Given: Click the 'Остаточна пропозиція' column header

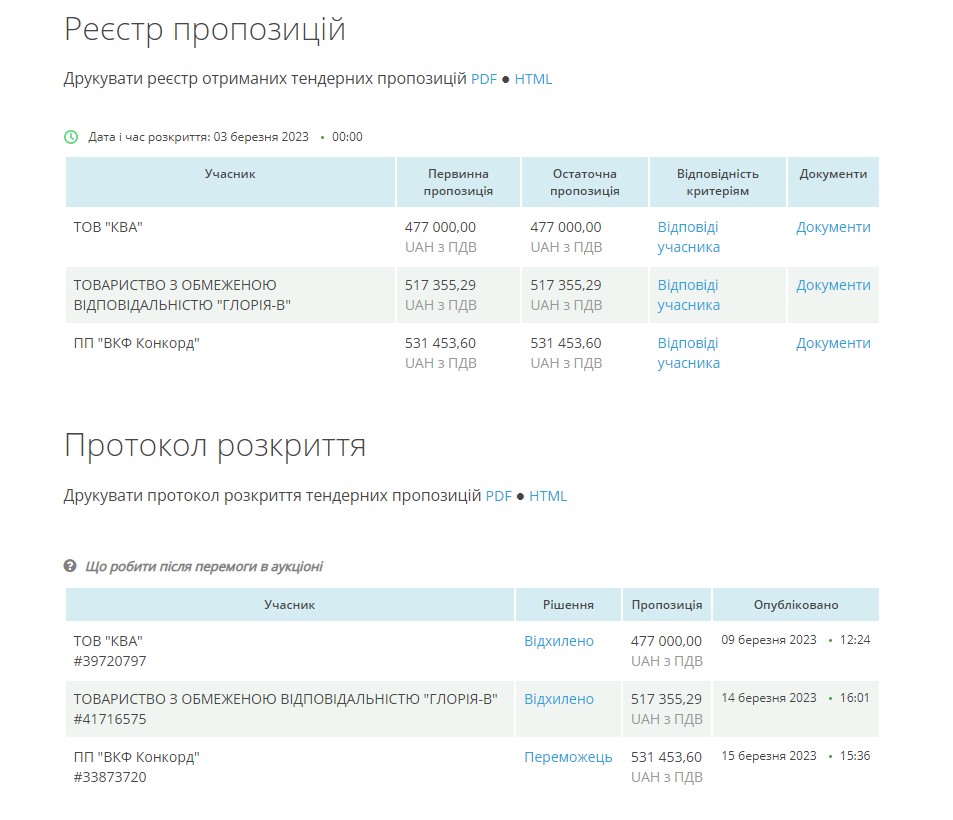Looking at the screenshot, I should point(585,182).
